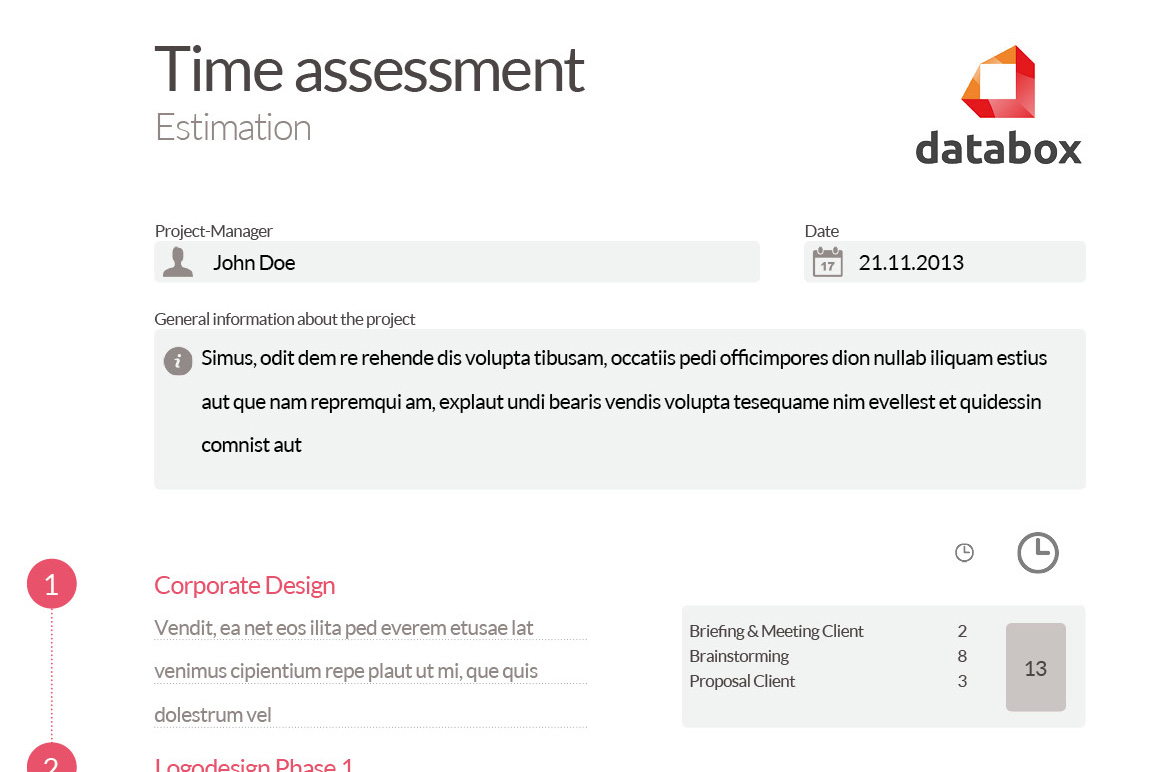Click the John Doe name field
The height and width of the screenshot is (772, 1160).
(253, 262)
